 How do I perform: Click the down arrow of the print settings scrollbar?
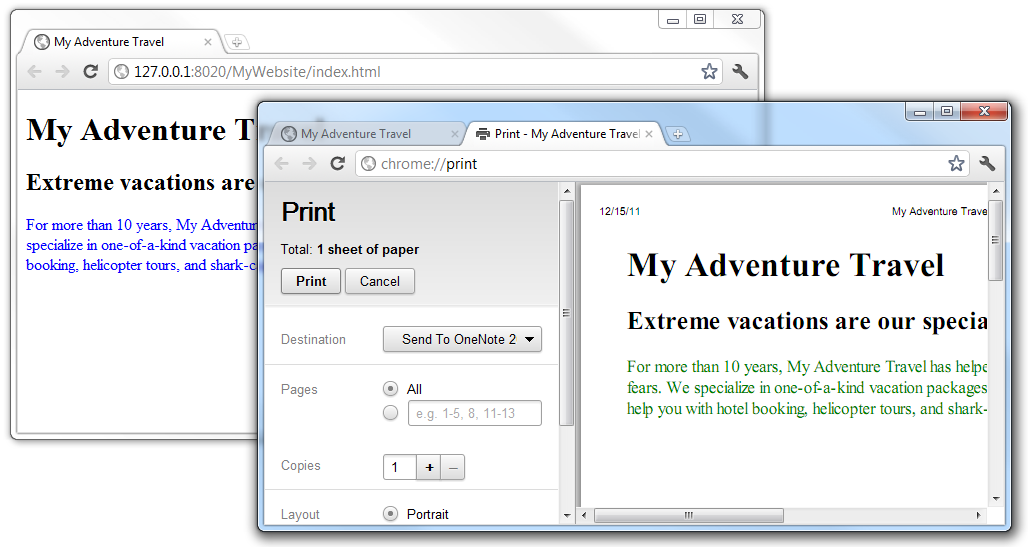[x=566, y=516]
